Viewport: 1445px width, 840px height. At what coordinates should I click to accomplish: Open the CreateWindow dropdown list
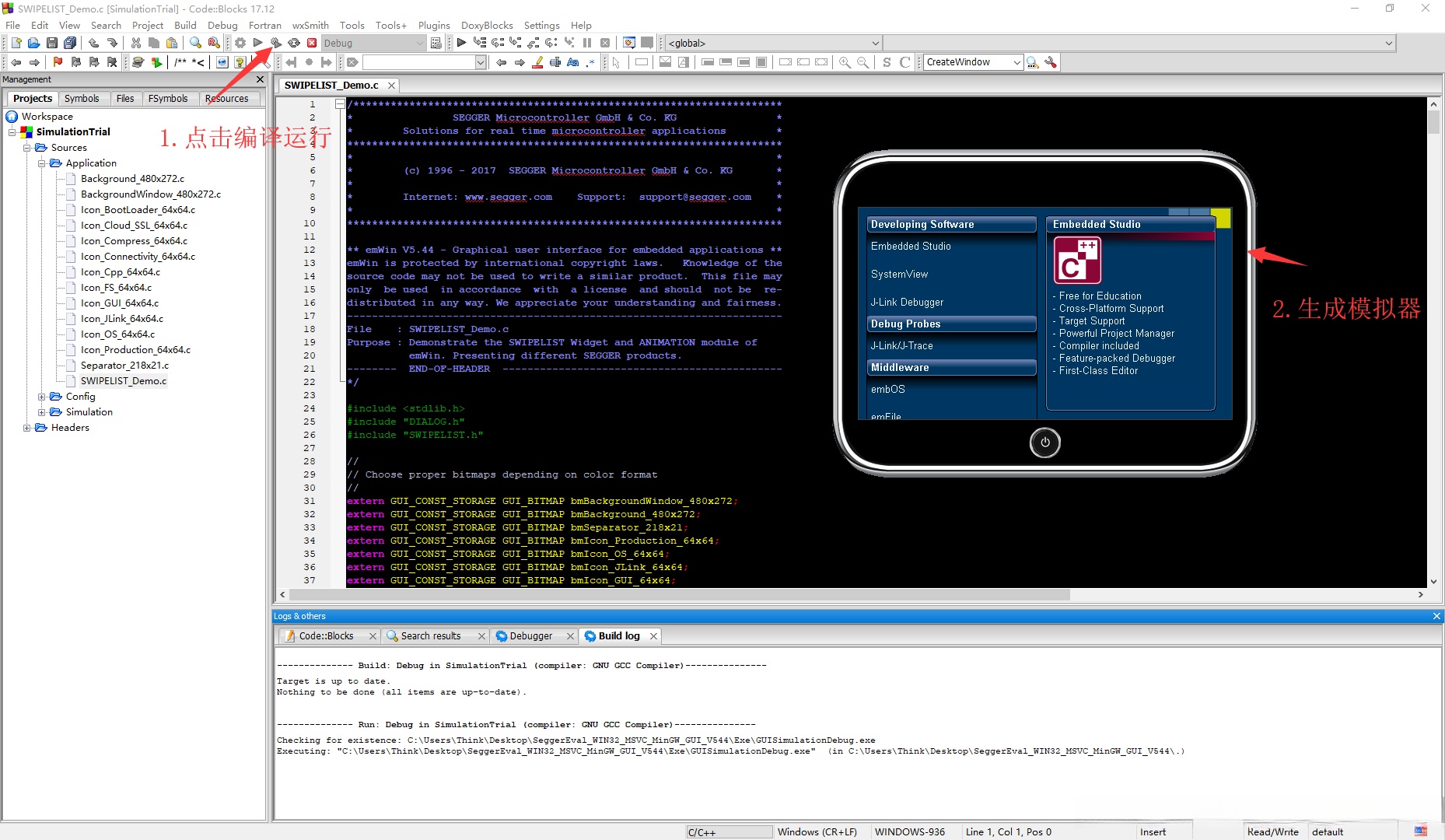point(1016,62)
